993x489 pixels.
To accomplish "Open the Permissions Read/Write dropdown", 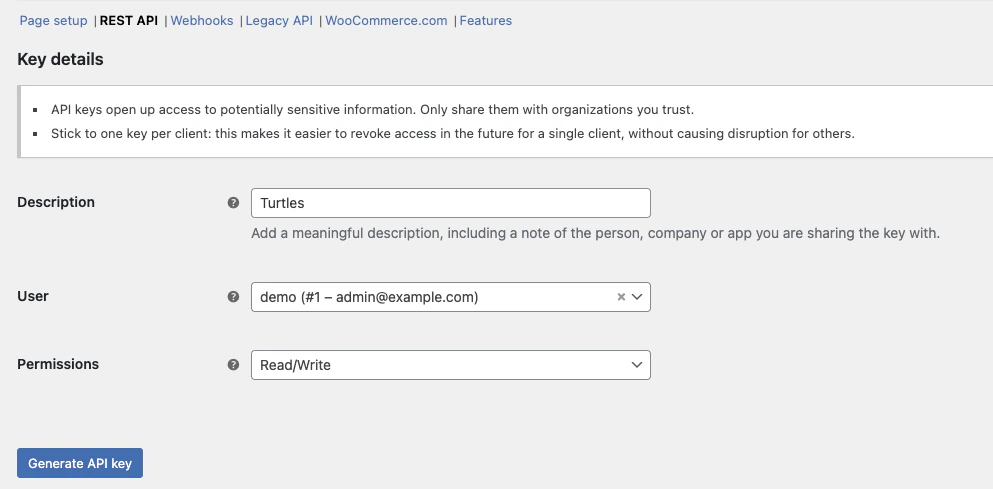I will tap(451, 365).
